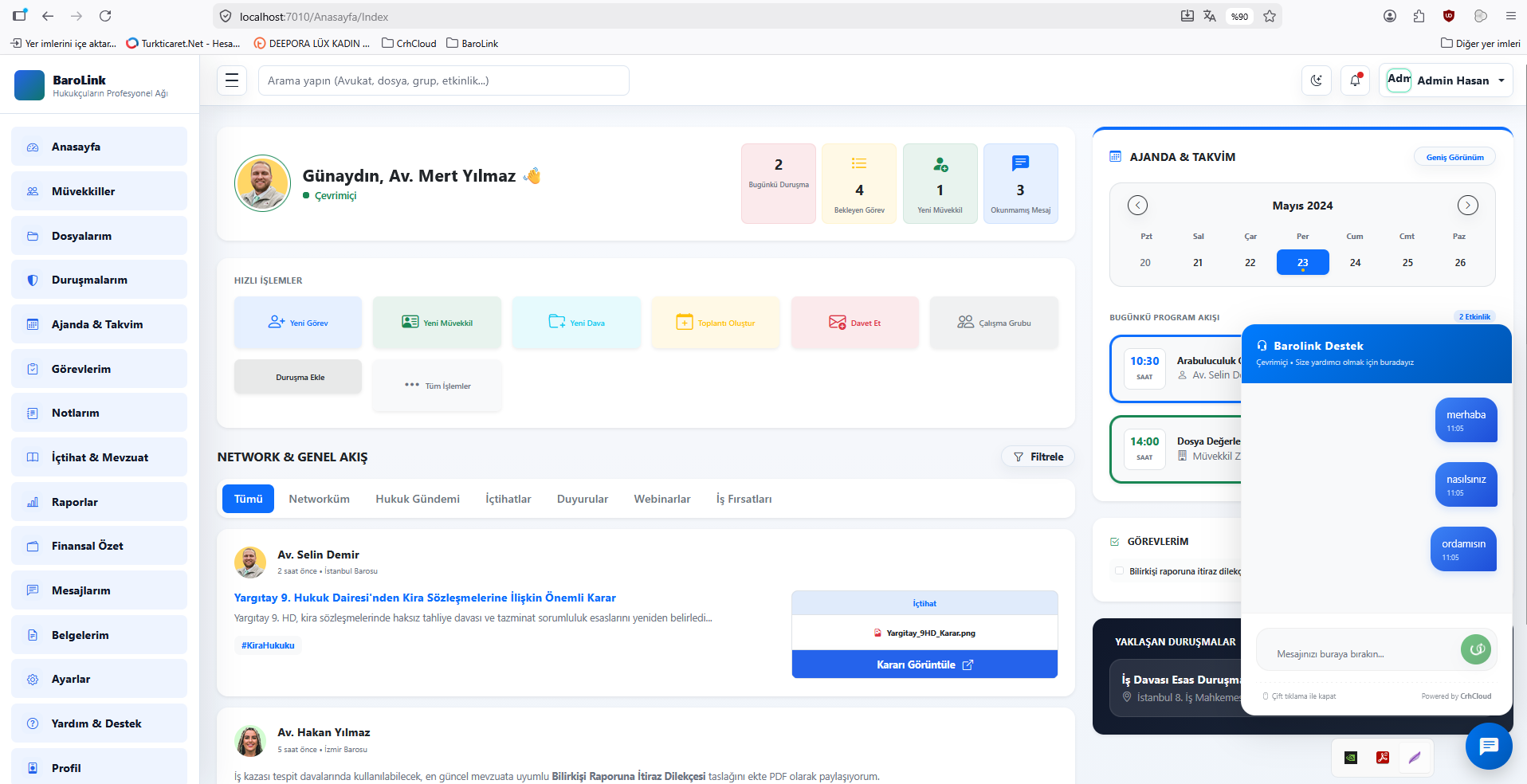The width and height of the screenshot is (1527, 784).
Task: Open Müvekkiller from the sidebar
Action: click(x=100, y=191)
